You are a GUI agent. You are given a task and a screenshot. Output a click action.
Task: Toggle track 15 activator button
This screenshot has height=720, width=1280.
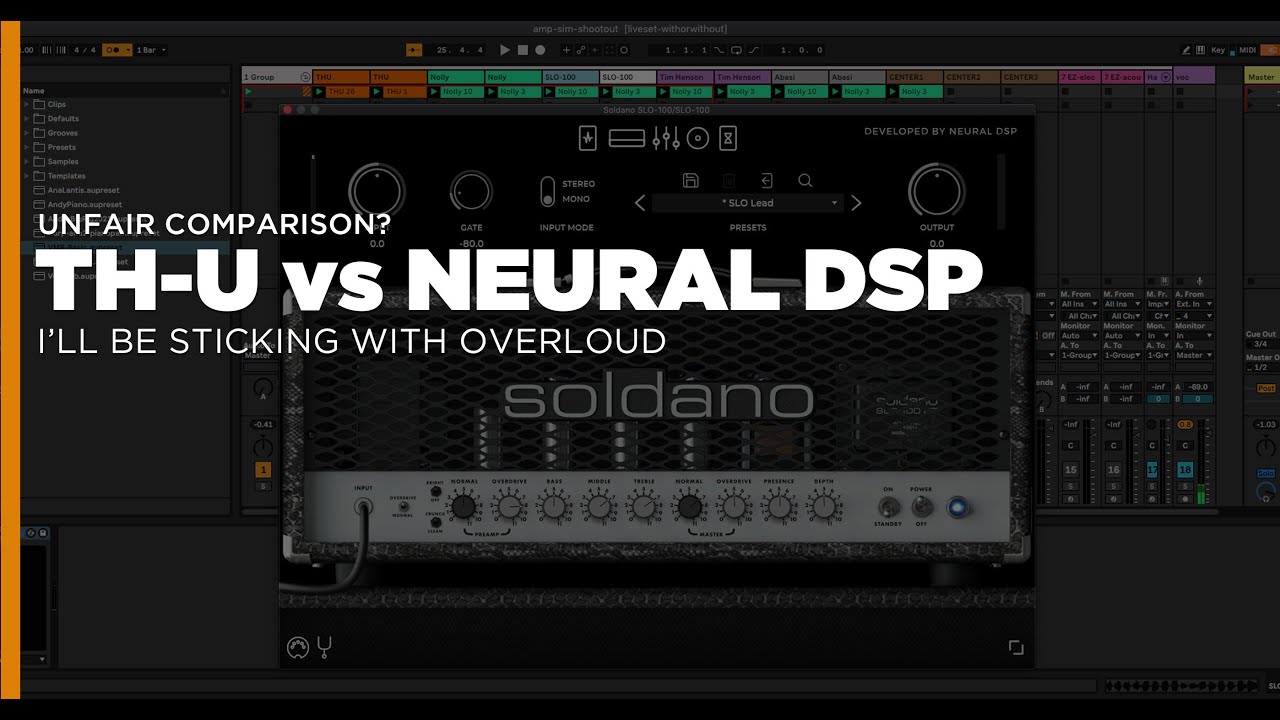point(1071,469)
